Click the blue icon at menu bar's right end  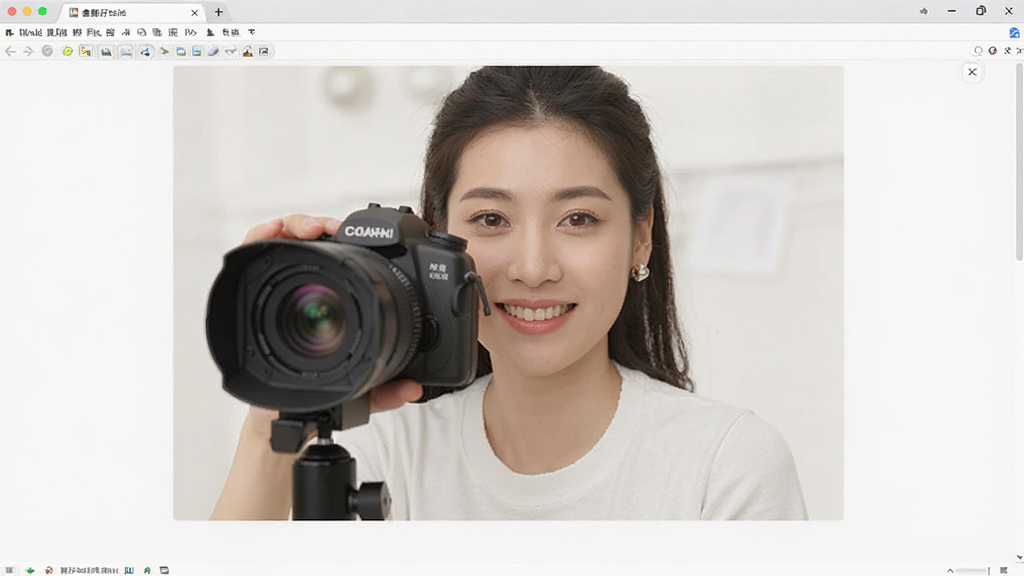pyautogui.click(x=1014, y=32)
